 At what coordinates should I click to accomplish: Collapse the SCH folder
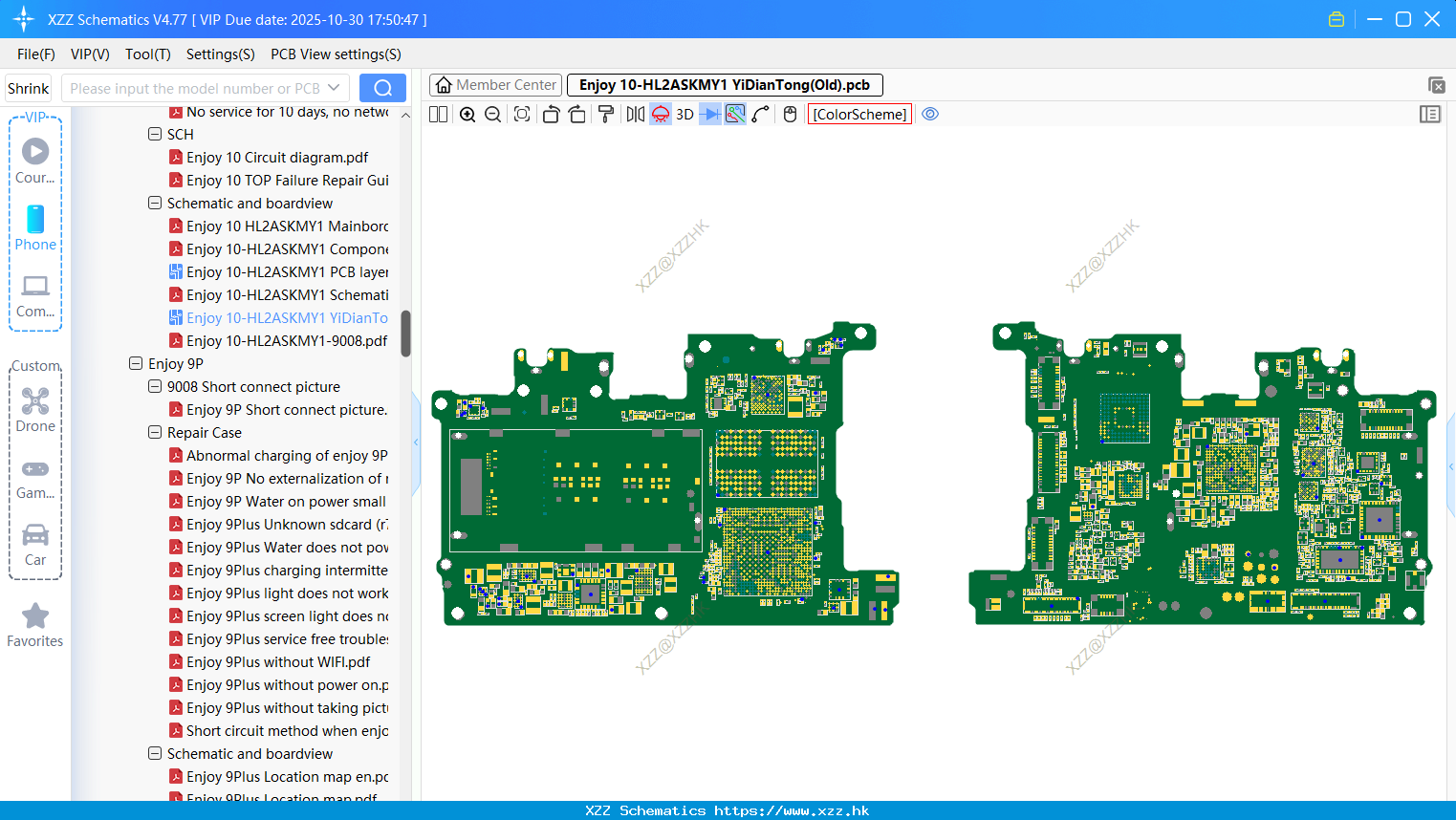[x=155, y=135]
